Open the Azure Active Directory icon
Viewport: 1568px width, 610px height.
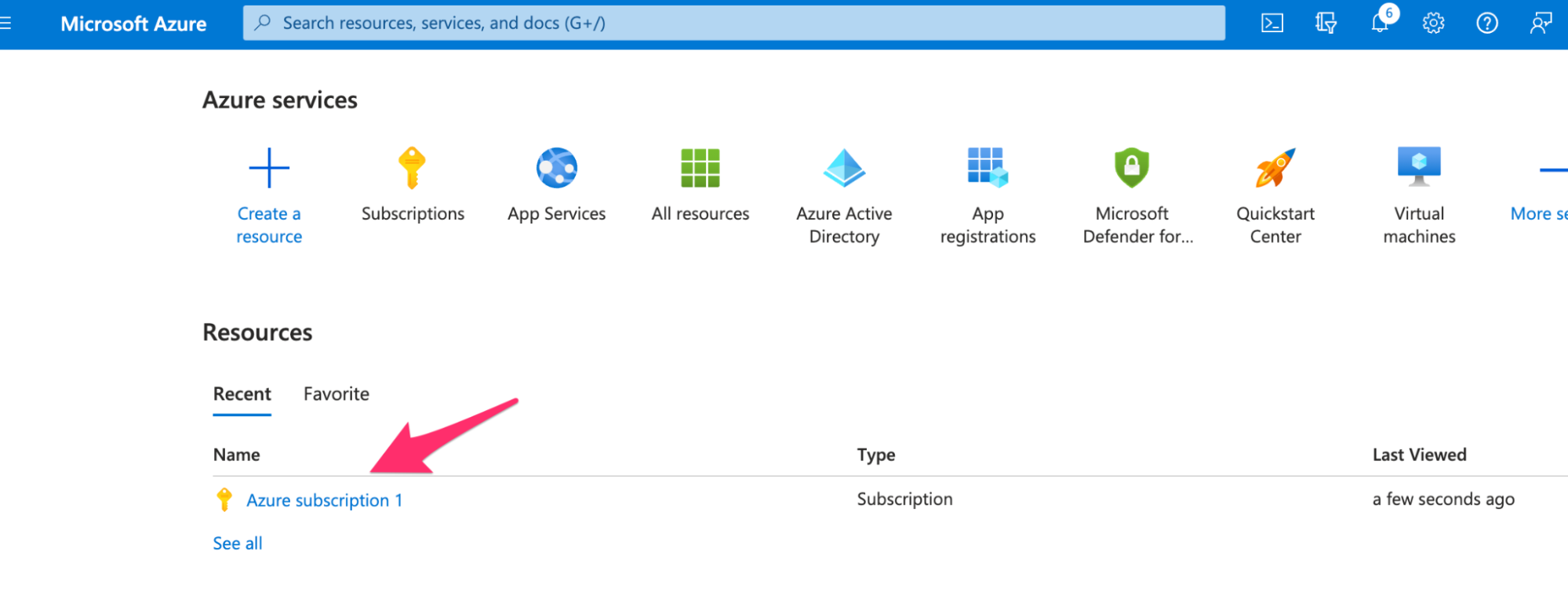pos(844,168)
